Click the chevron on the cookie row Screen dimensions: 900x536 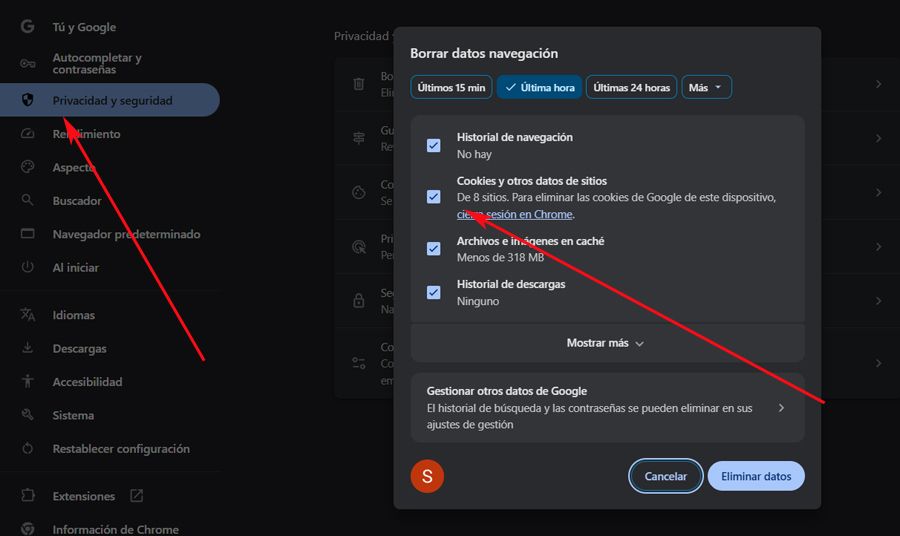pos(878,192)
